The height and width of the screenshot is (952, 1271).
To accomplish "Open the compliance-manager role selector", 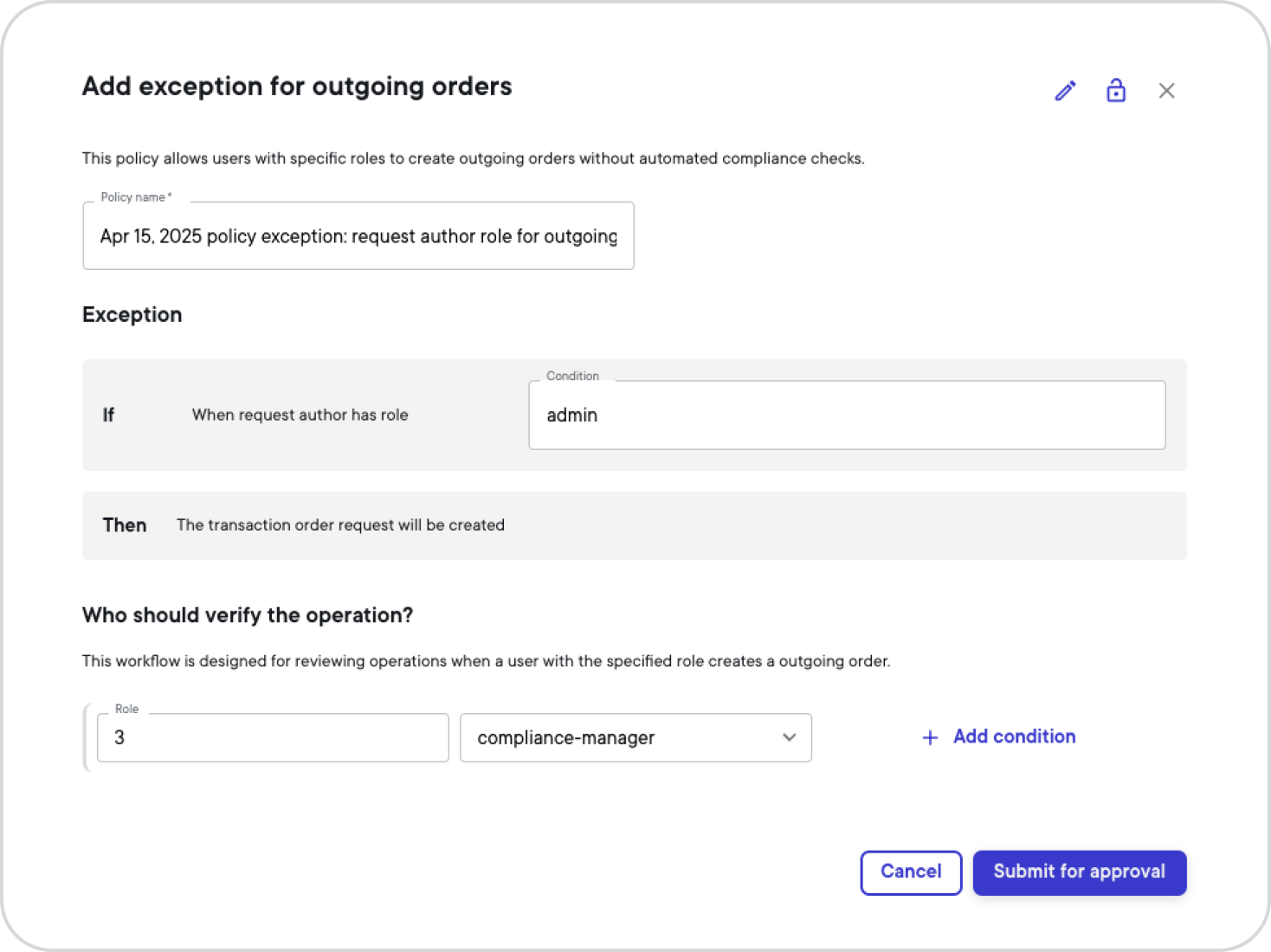I will click(x=635, y=737).
